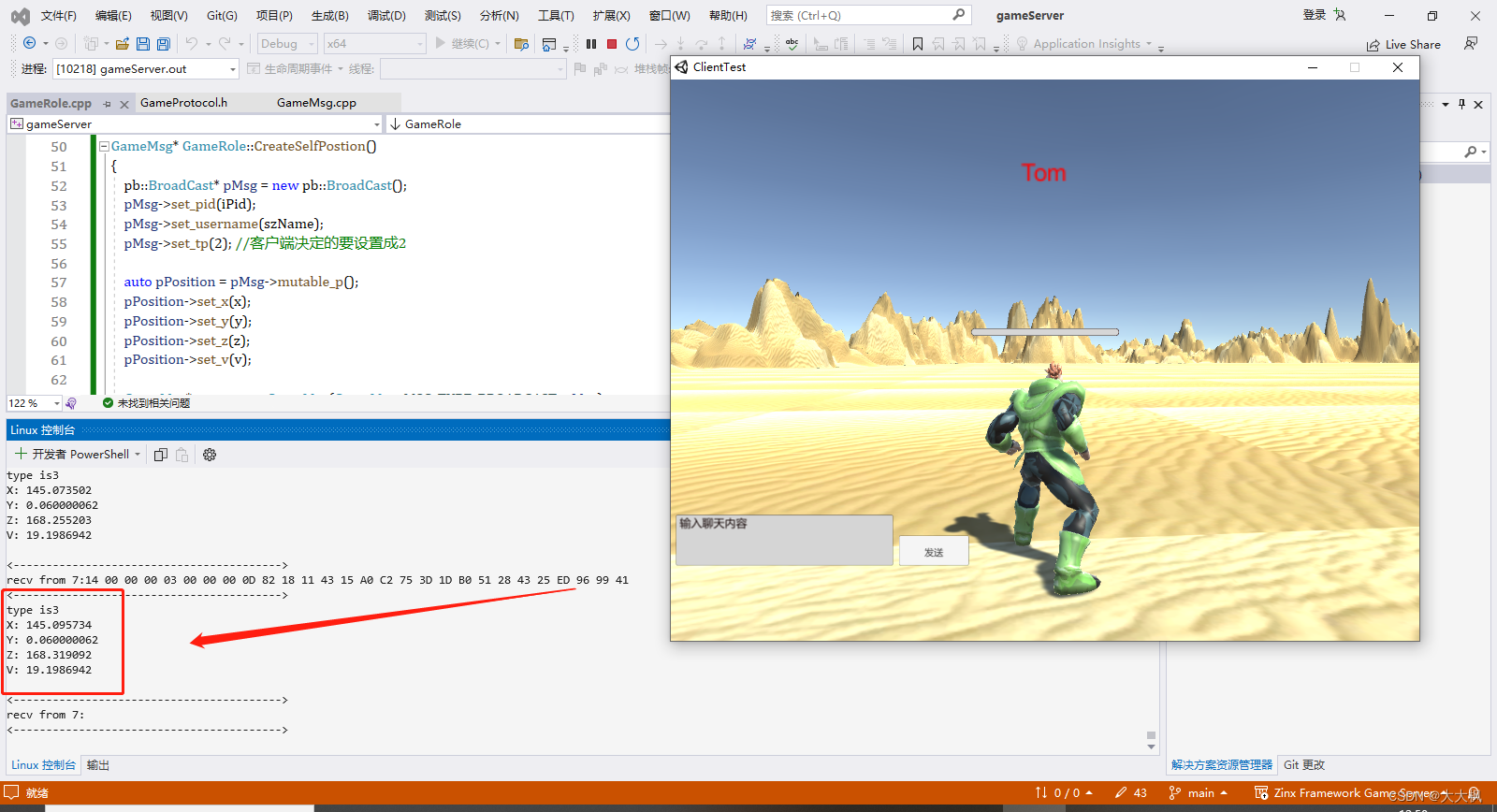Image resolution: width=1497 pixels, height=812 pixels.
Task: Click the Zinx Framework Game Server repository status item
Action: coord(1352,793)
